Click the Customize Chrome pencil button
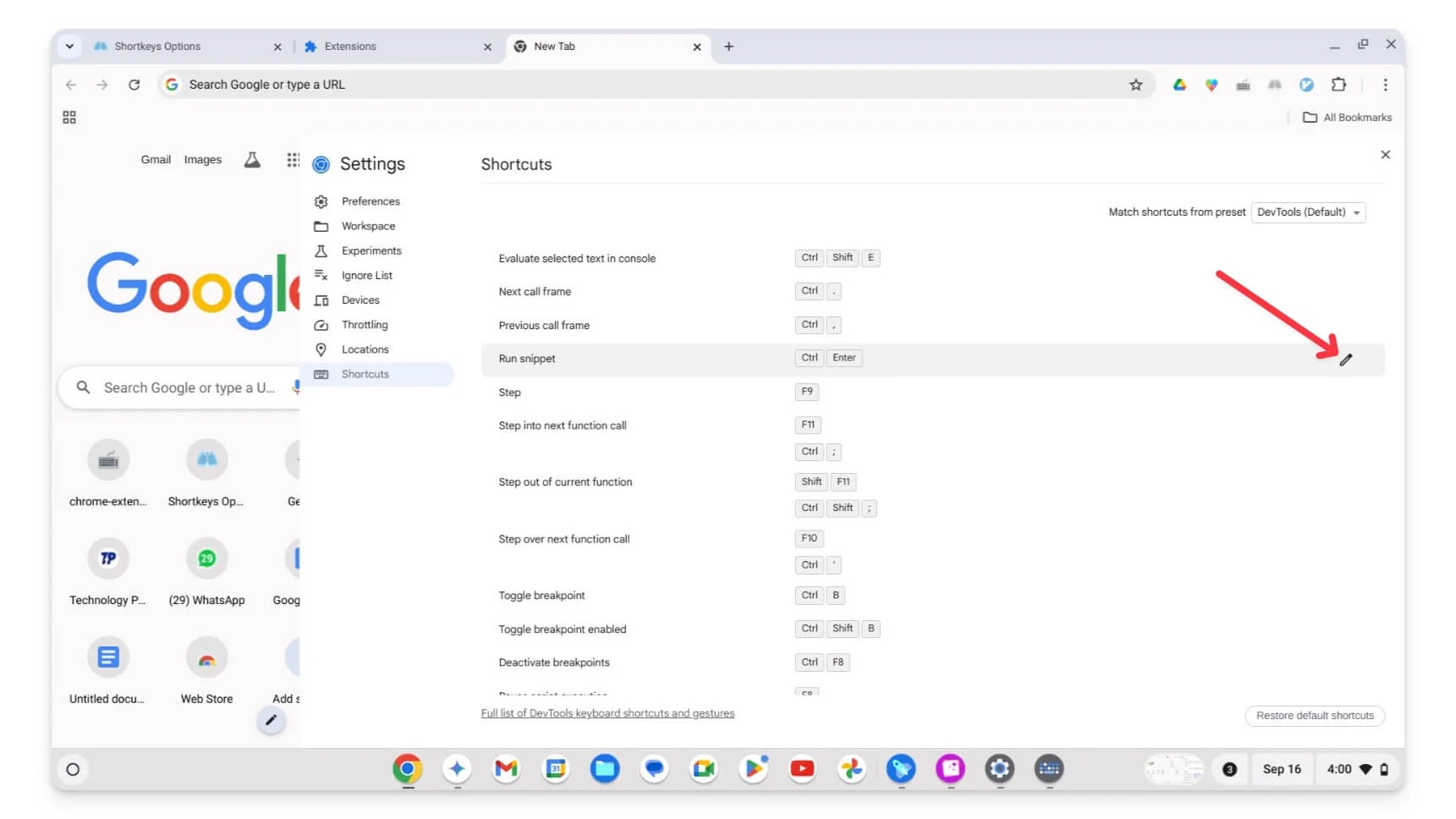Image resolution: width=1456 pixels, height=819 pixels. point(271,720)
